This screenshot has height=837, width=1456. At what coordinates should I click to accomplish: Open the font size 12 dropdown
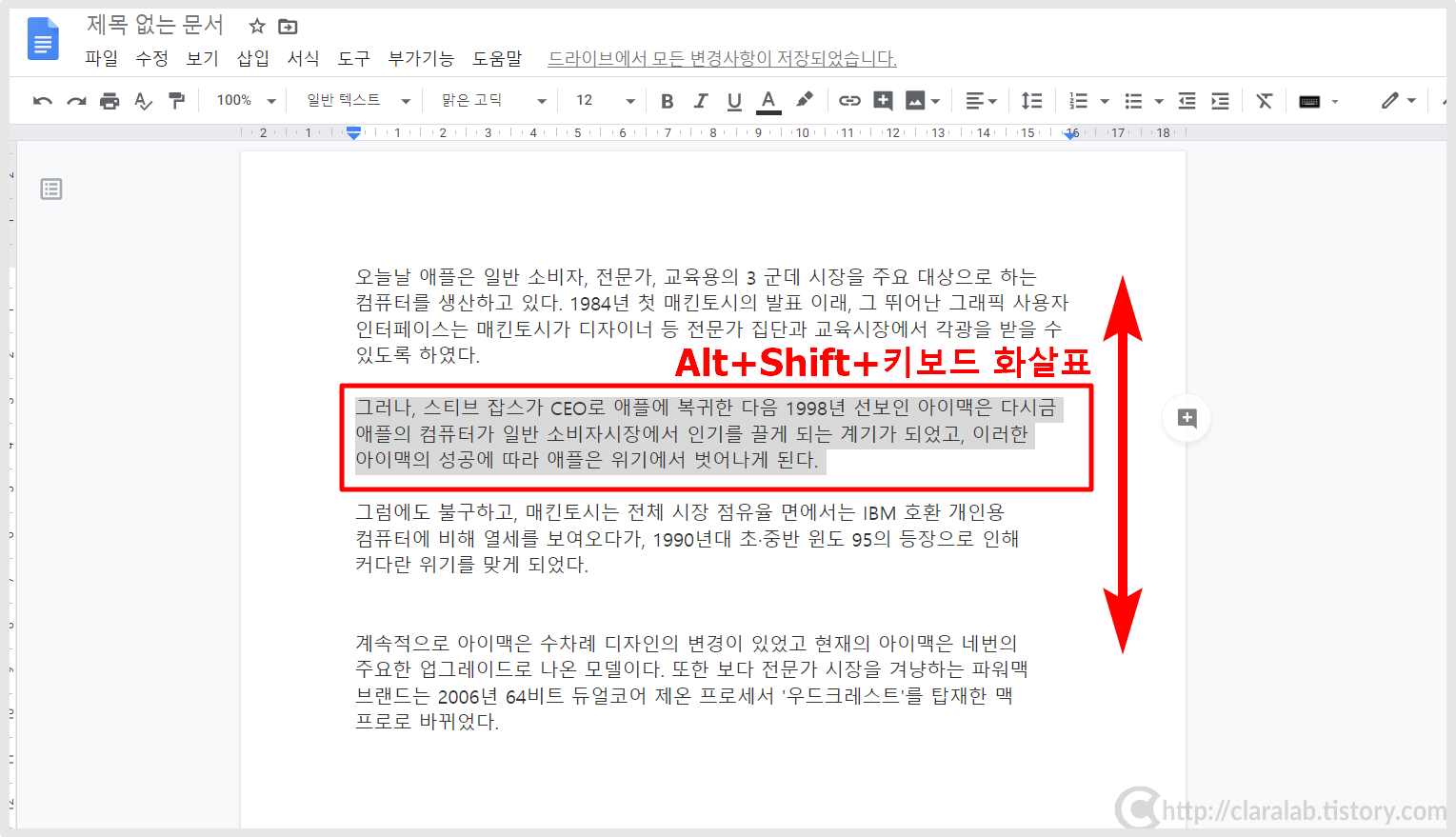[605, 100]
